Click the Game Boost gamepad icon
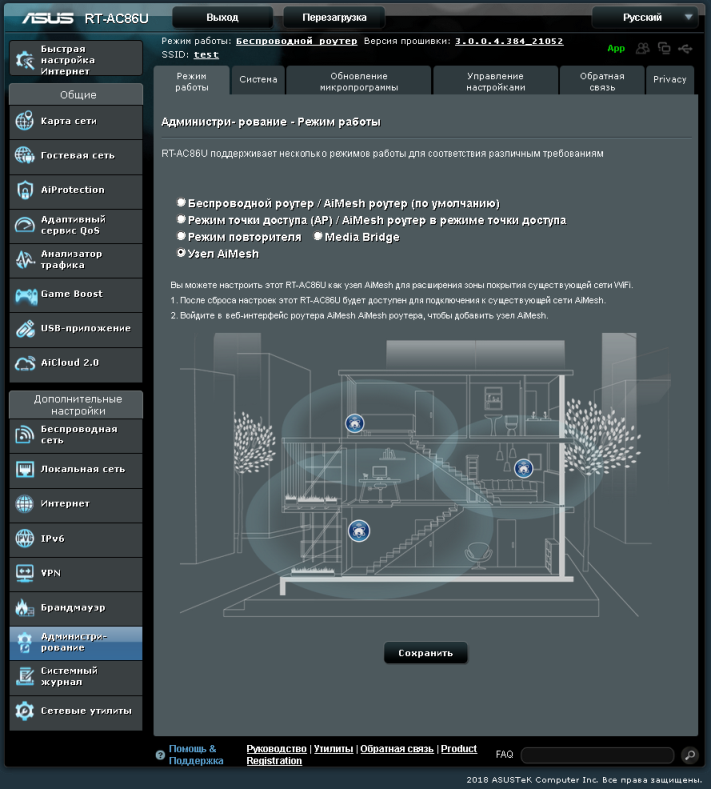Image resolution: width=711 pixels, height=789 pixels. tap(26, 295)
